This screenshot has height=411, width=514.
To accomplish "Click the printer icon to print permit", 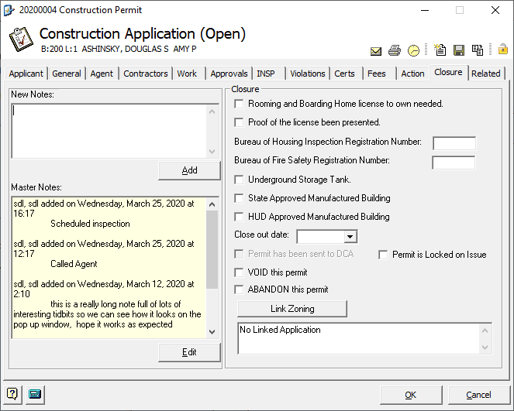I will [x=395, y=51].
